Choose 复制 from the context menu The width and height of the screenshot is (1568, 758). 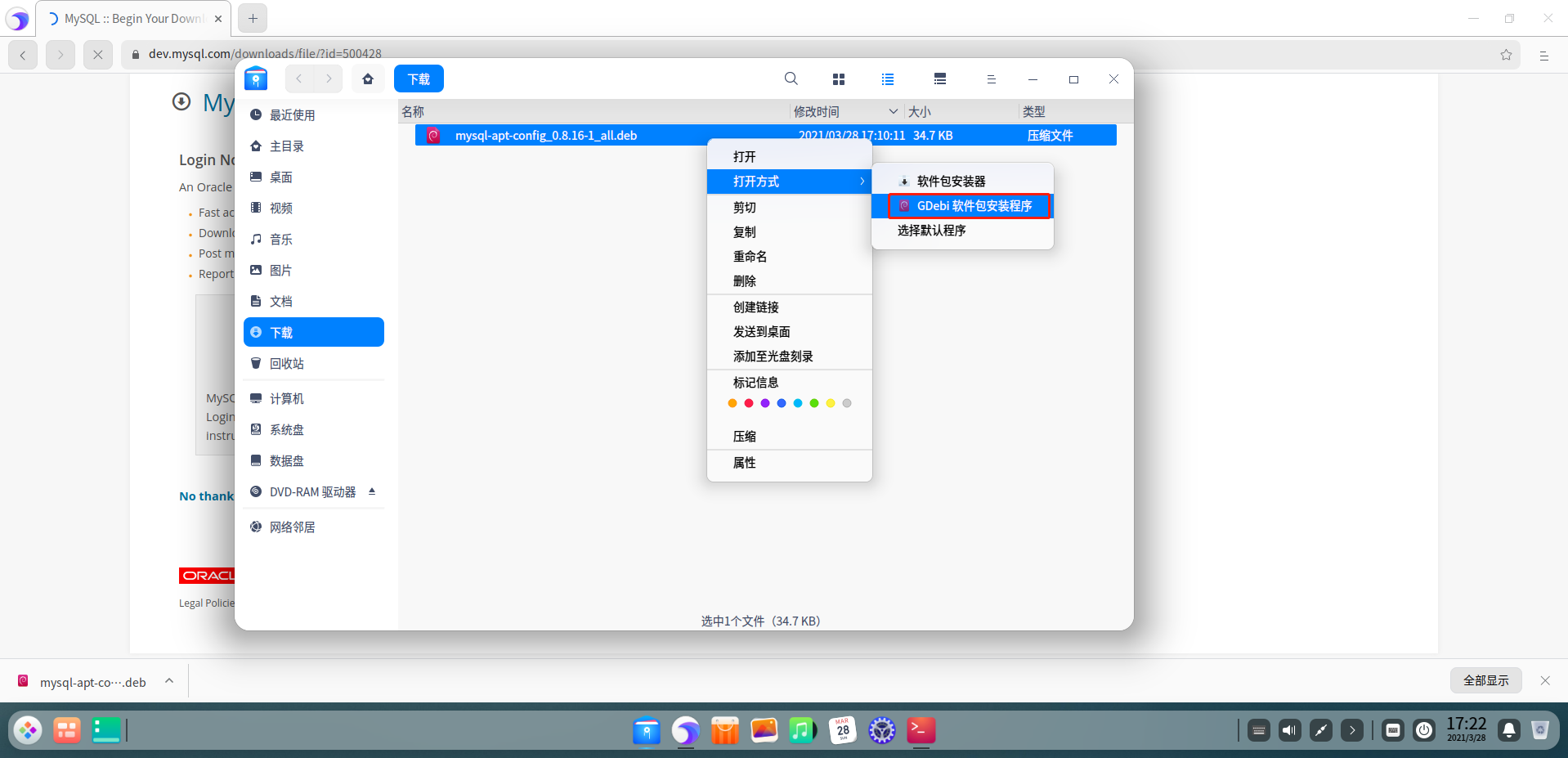pos(790,232)
